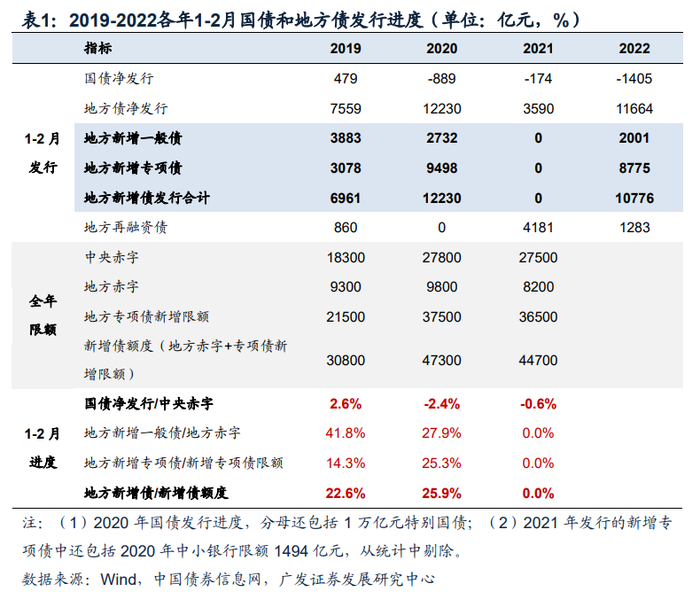Click the 2019 column header
This screenshot has height=600, width=700.
pos(345,48)
